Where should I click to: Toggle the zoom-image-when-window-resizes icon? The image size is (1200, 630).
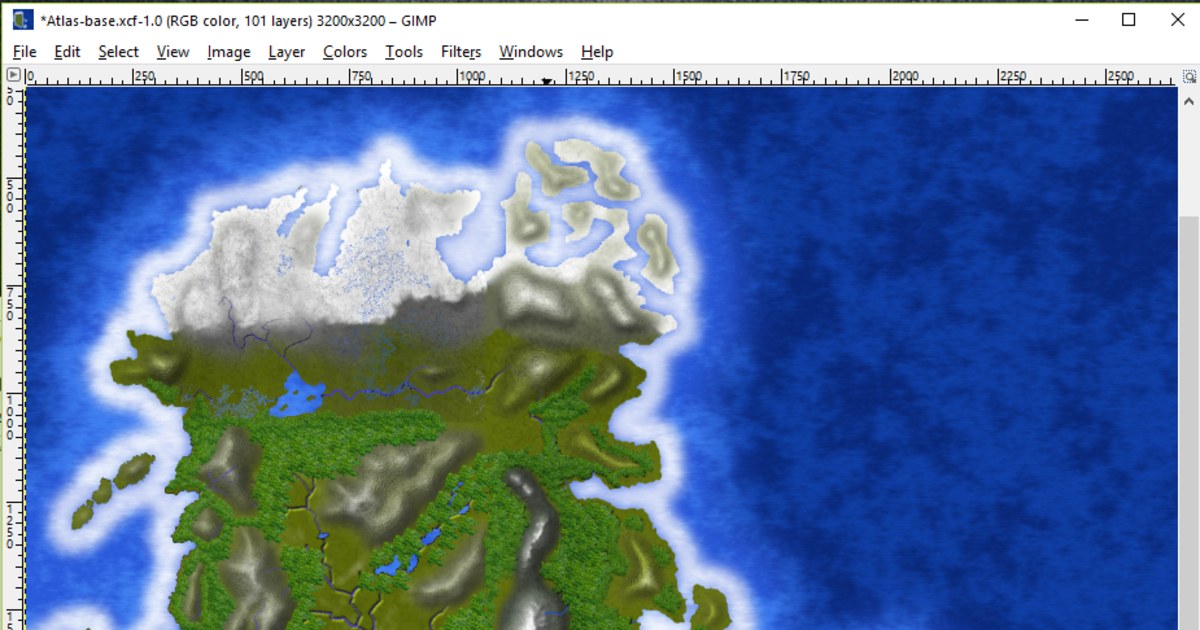1189,74
